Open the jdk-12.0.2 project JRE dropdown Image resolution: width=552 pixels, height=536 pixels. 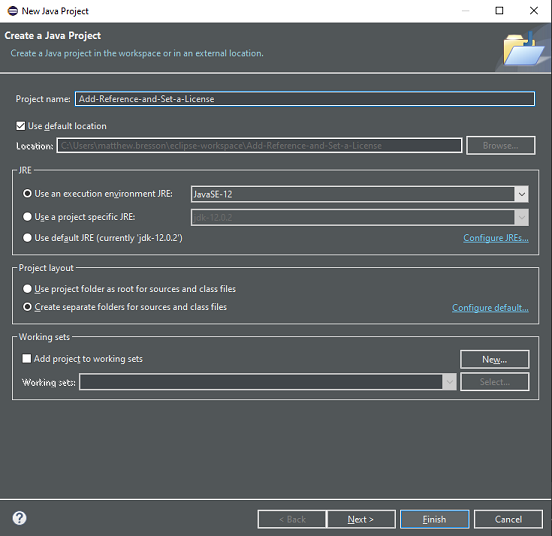359,217
